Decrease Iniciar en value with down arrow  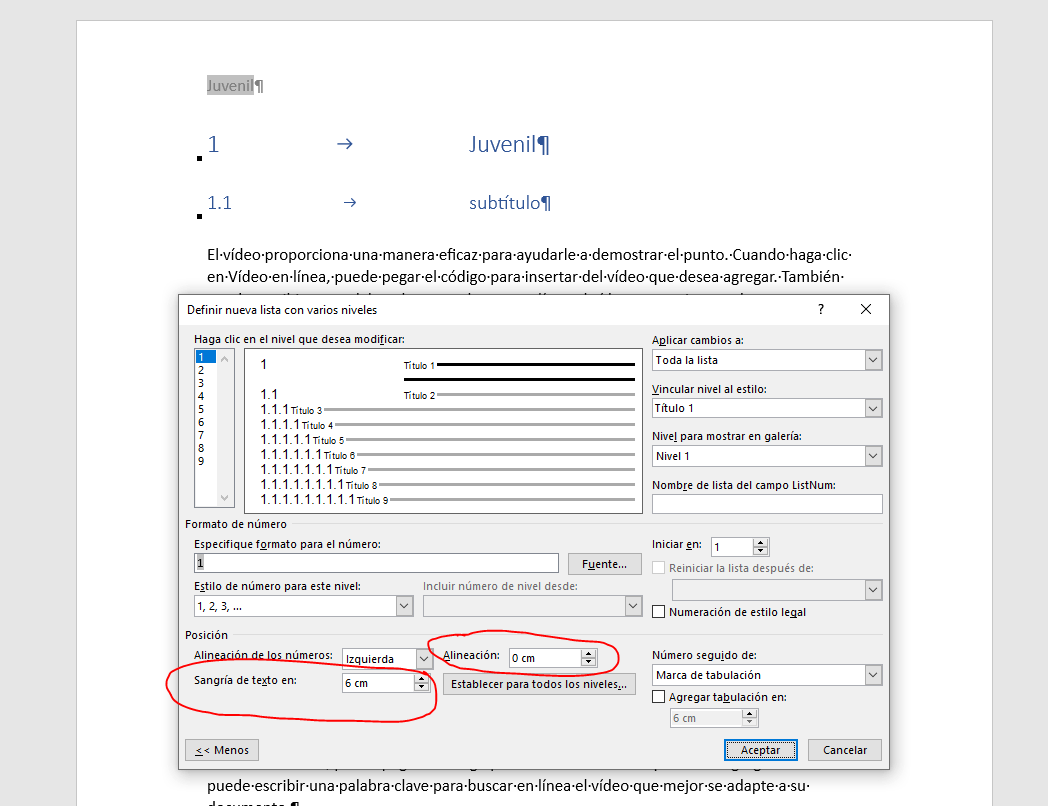(761, 551)
